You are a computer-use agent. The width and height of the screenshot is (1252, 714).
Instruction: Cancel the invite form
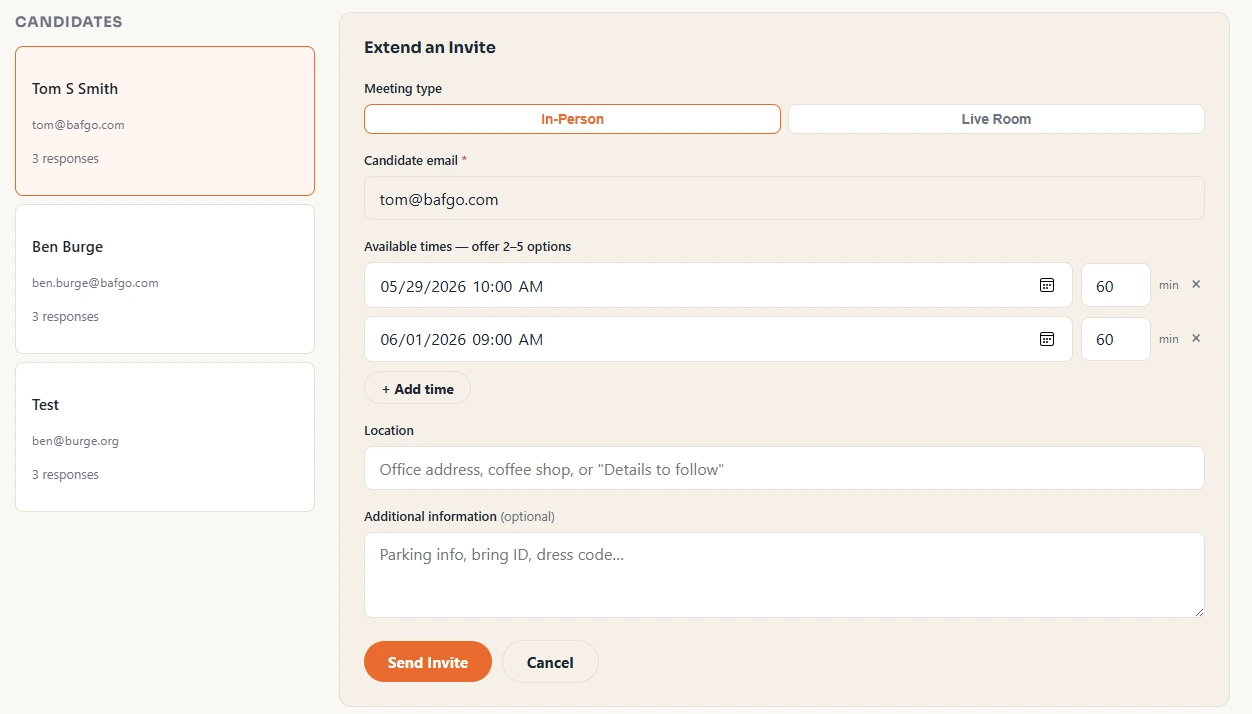tap(550, 662)
